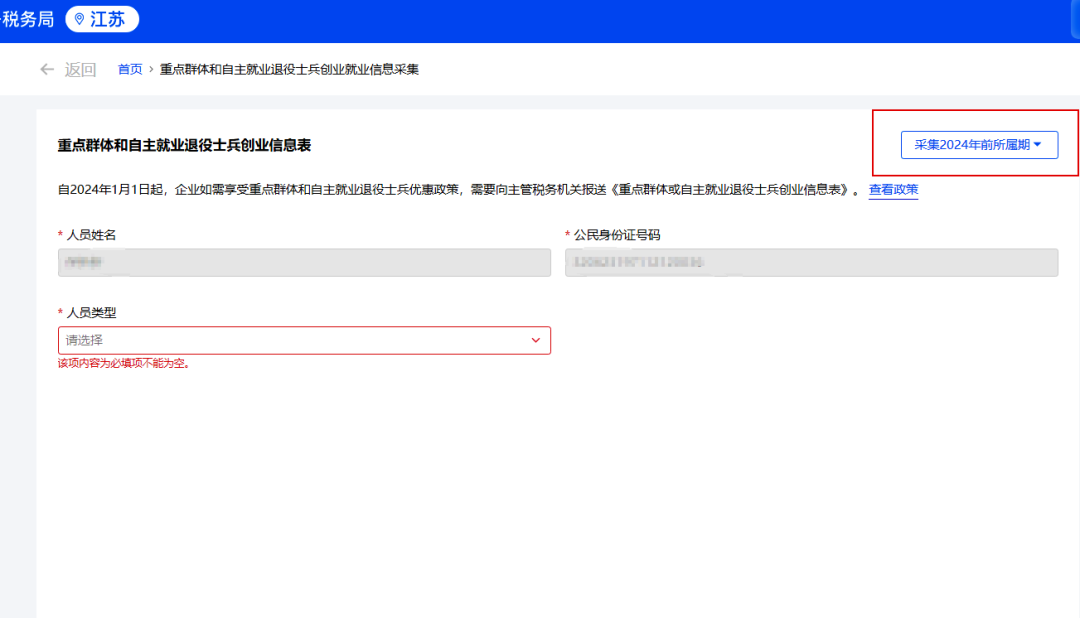Image resolution: width=1080 pixels, height=618 pixels.
Task: Click the back arrow icon
Action: point(47,70)
